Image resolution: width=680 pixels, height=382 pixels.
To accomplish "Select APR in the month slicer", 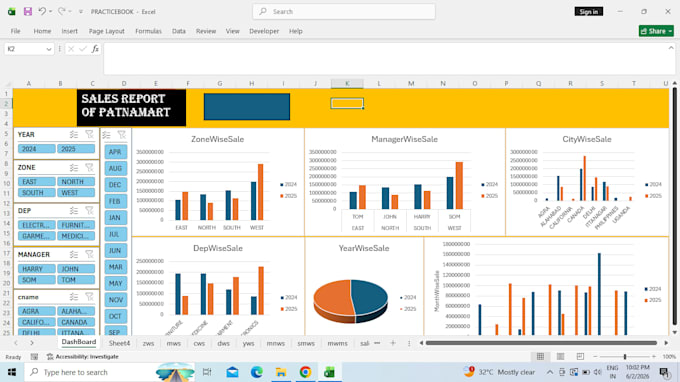I will 115,152.
